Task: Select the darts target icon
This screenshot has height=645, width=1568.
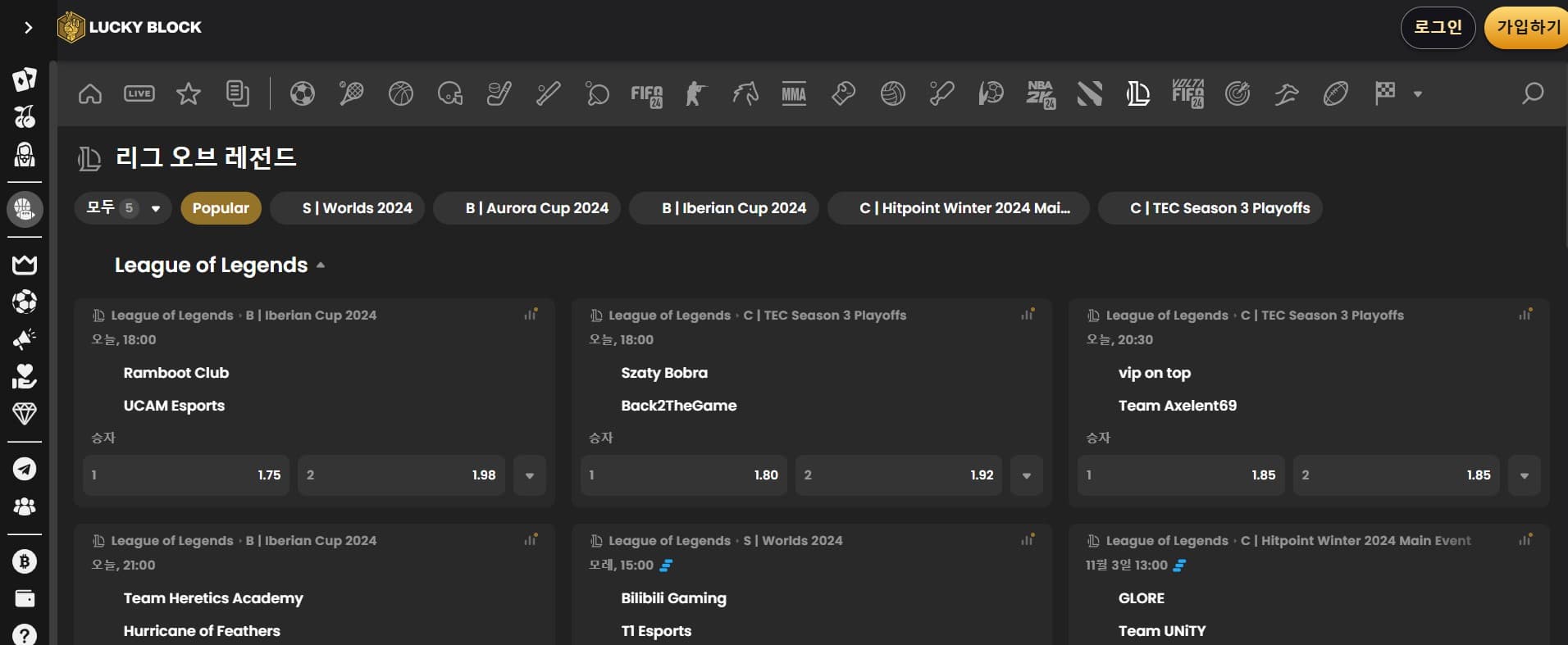Action: [1238, 93]
